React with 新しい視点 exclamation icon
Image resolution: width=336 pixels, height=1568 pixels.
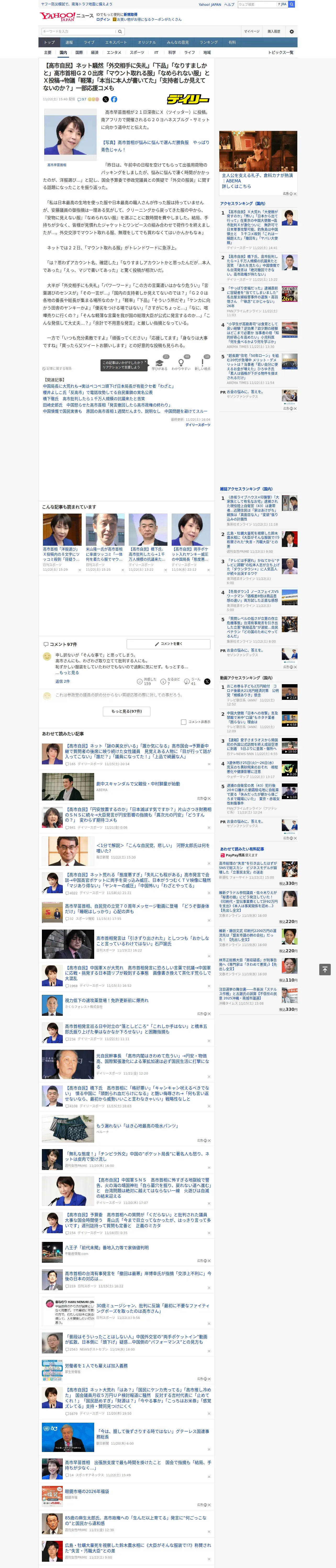click(203, 363)
